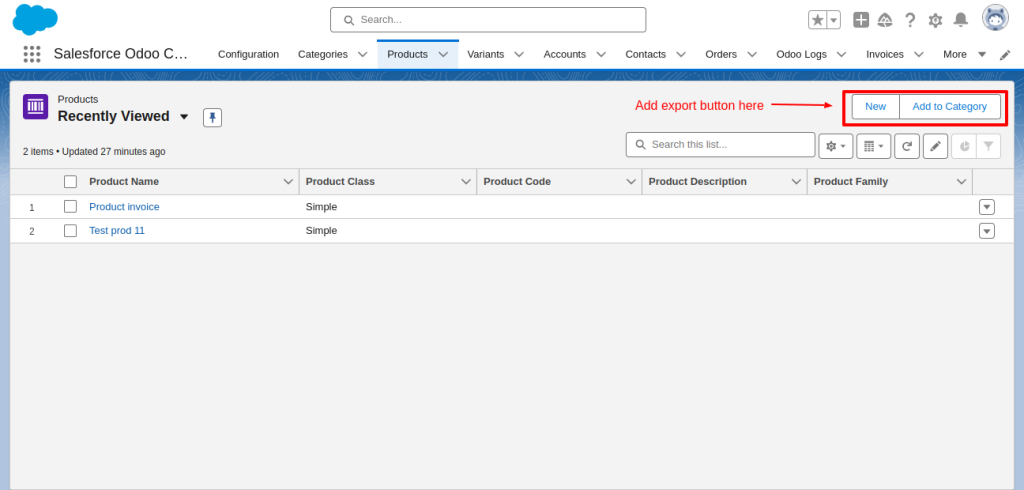Open row actions for Test prod 11
Image resolution: width=1024 pixels, height=490 pixels.
[x=987, y=231]
